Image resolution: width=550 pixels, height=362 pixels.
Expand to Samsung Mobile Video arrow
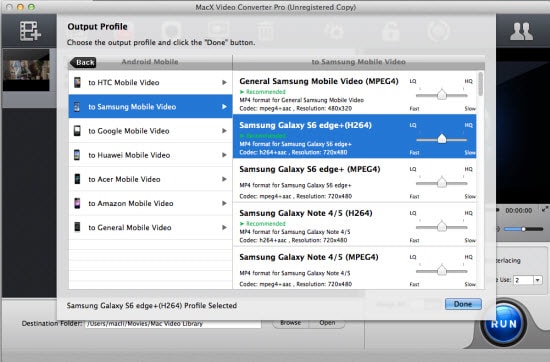click(224, 107)
